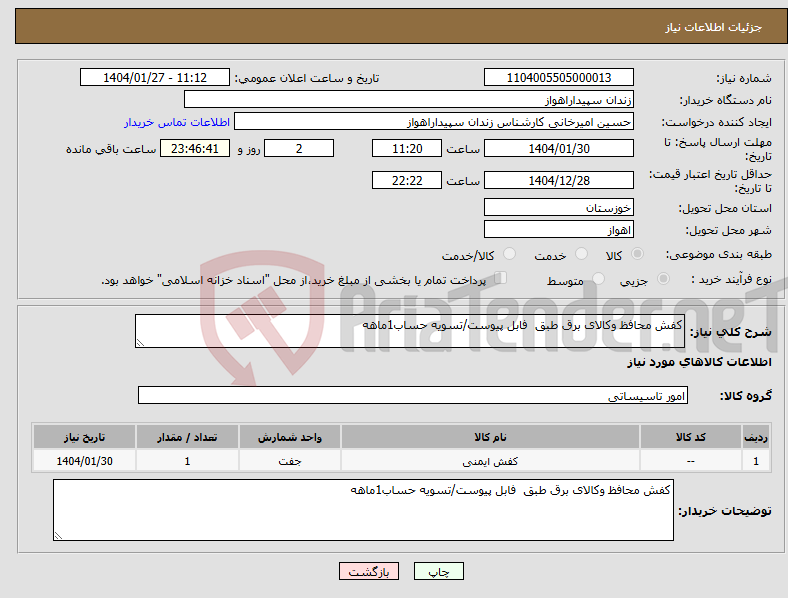Click the تاریخ نیاز column header
Viewport: 788px width, 598px height.
[84, 437]
